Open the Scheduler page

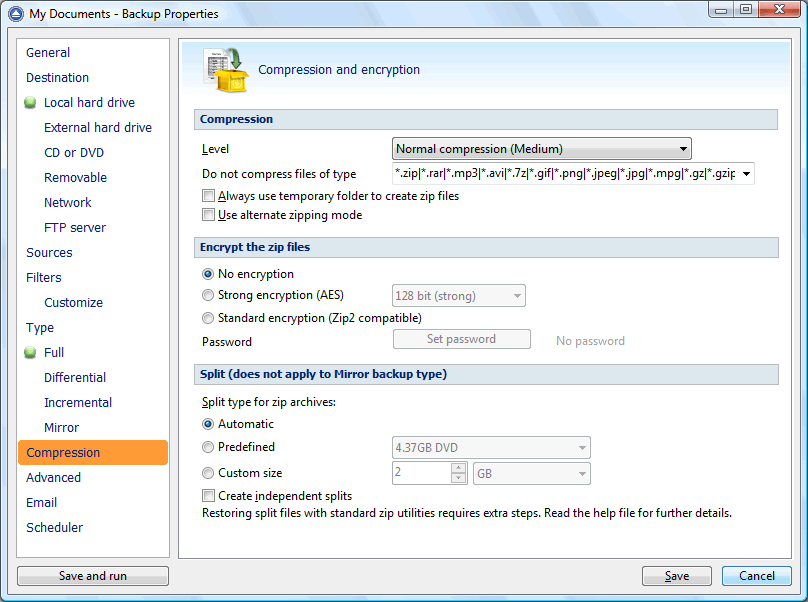pos(55,528)
